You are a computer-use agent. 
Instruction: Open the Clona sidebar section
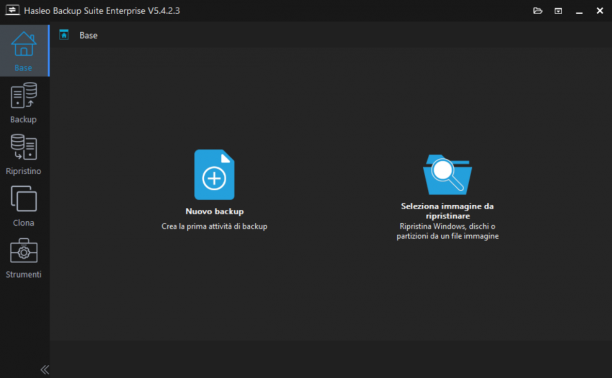click(x=24, y=206)
